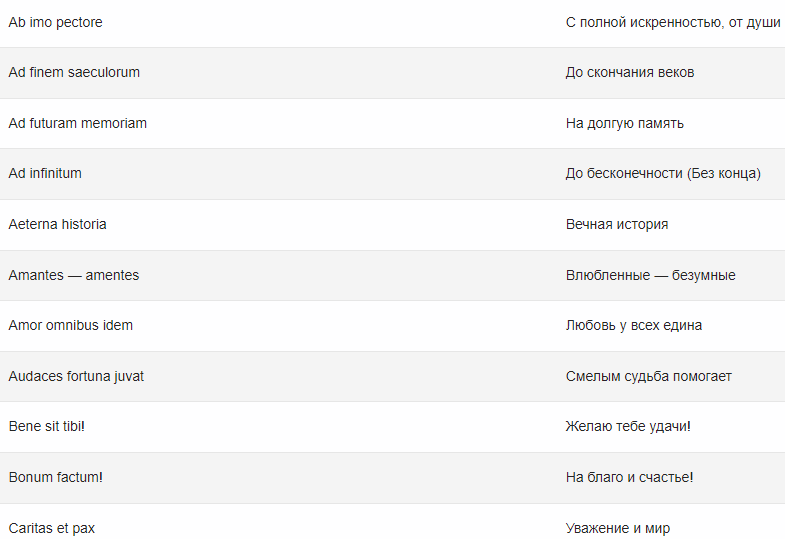This screenshot has height=539, width=785.
Task: Select translation Влюбленные — безумные
Action: click(651, 275)
